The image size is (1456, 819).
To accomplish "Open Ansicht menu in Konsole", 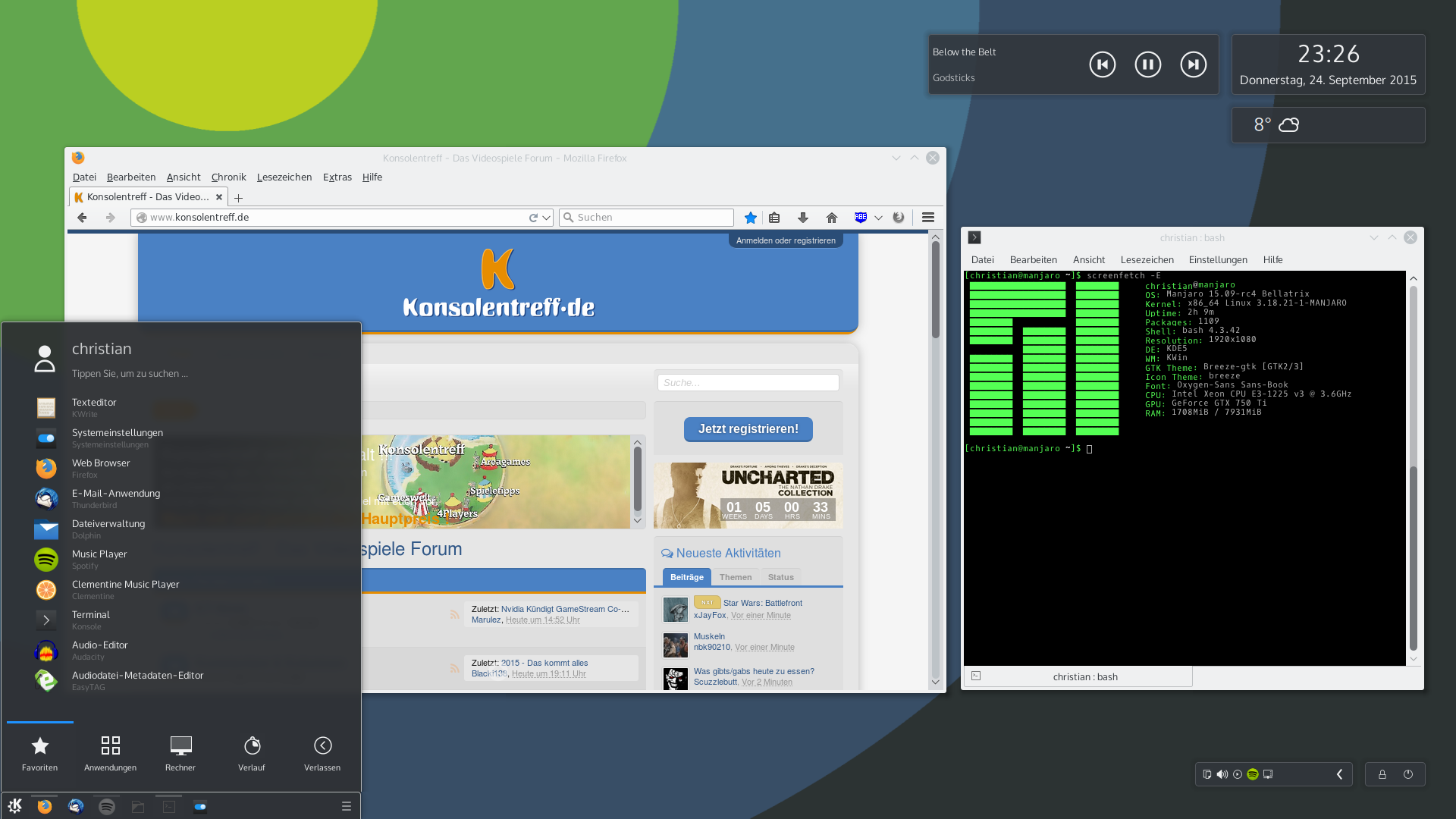I will [1089, 259].
